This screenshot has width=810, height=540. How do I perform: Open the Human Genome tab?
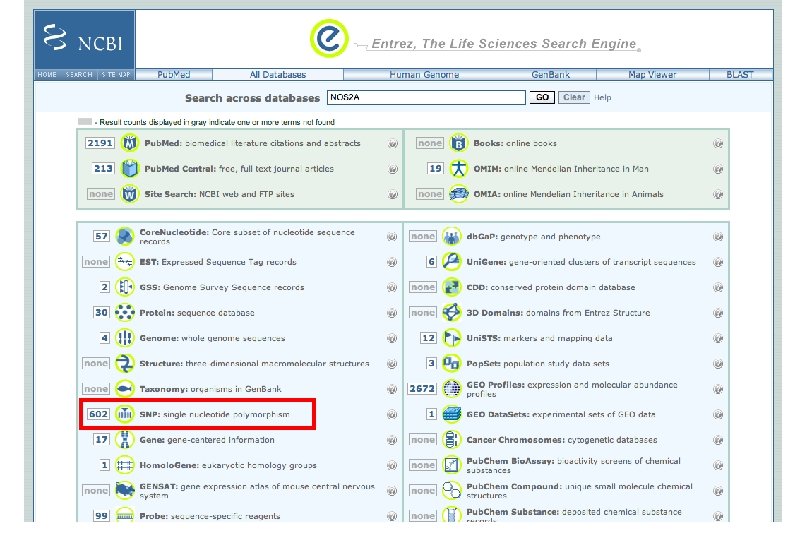tap(424, 74)
